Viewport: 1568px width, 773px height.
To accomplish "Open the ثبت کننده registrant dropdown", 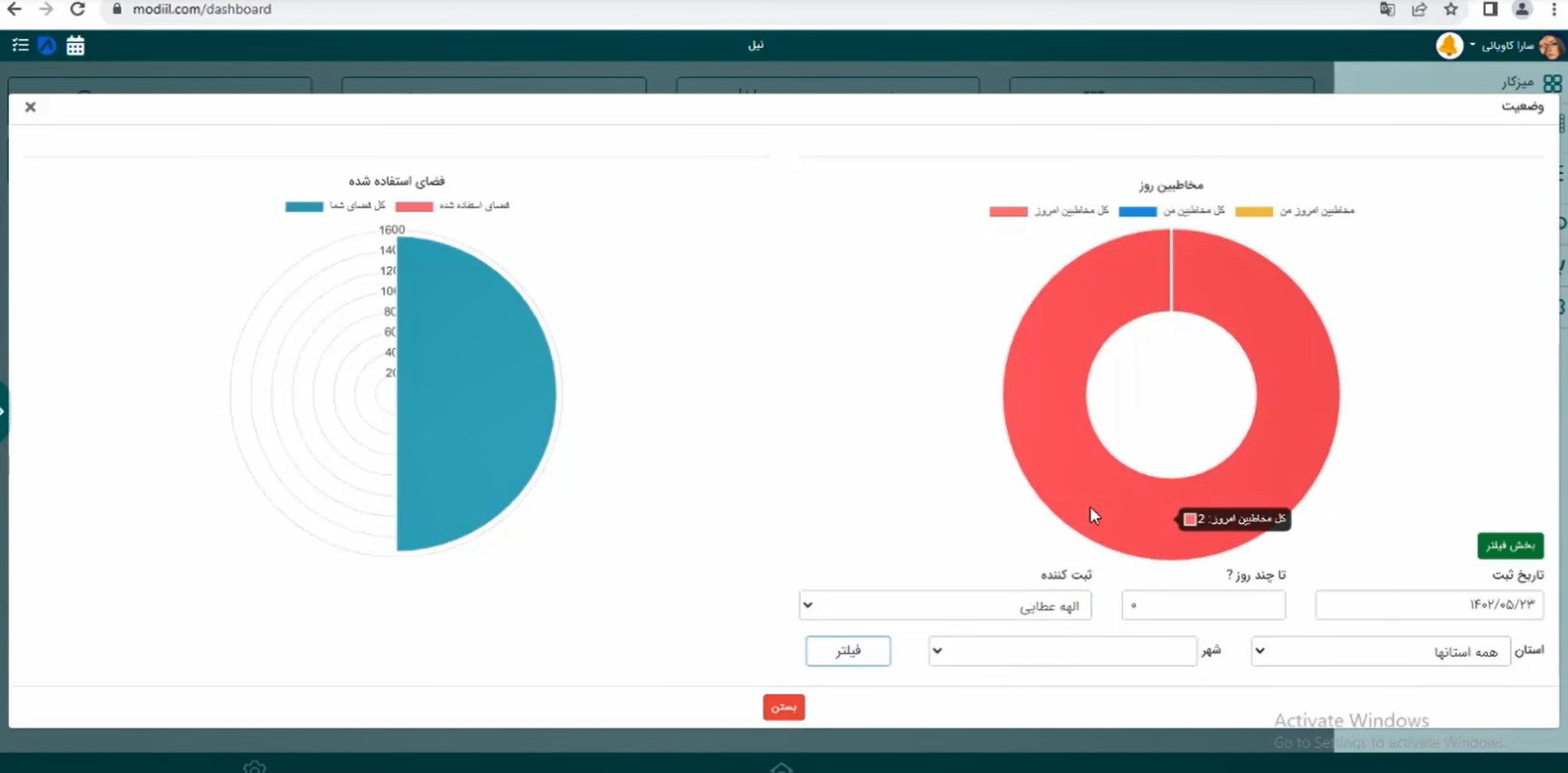I will point(944,606).
